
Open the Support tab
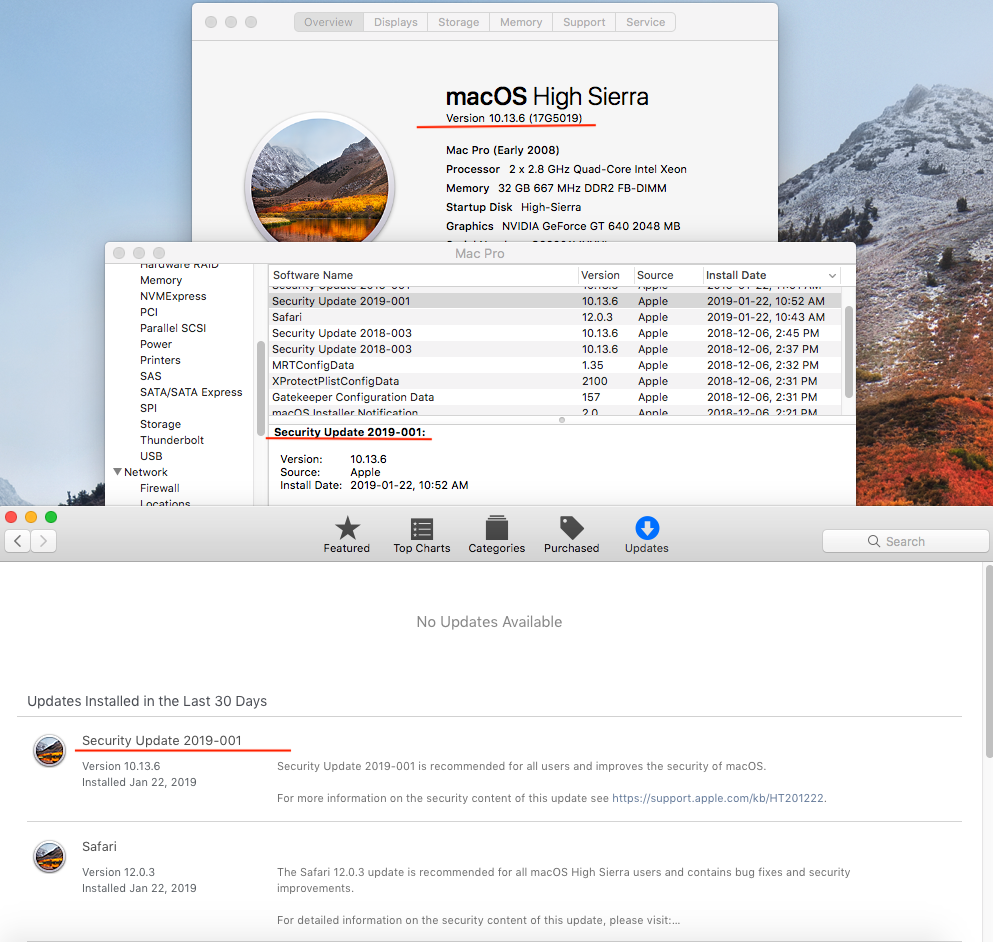[584, 22]
